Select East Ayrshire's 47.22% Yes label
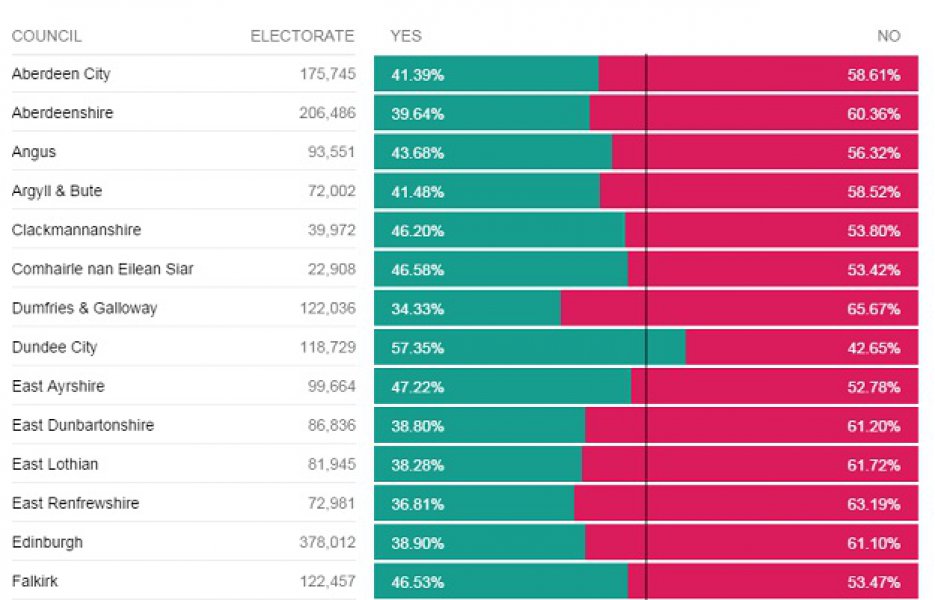The height and width of the screenshot is (600, 935). [417, 387]
